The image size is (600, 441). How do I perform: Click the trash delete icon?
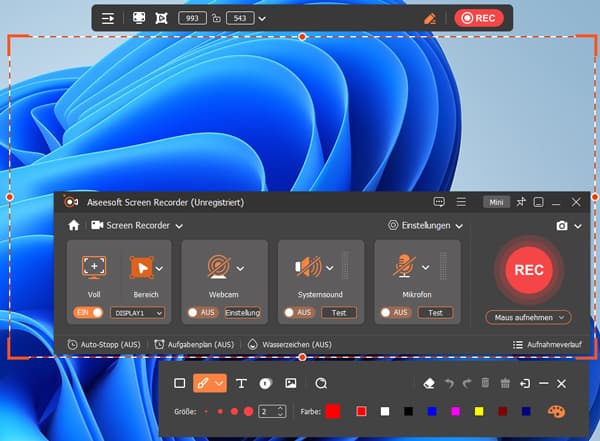[485, 383]
